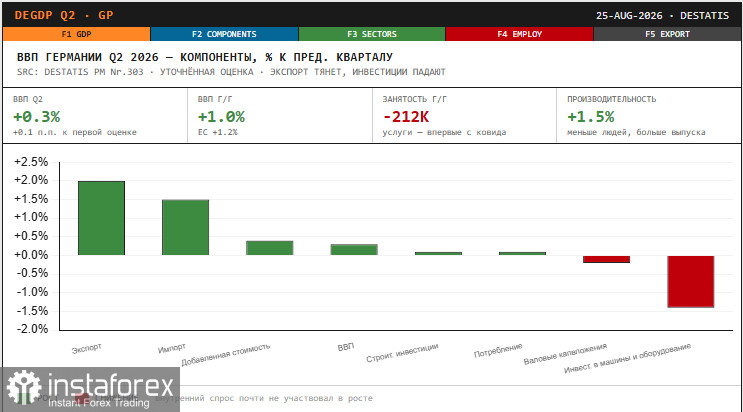The height and width of the screenshot is (412, 743).
Task: Click the ЕС +1.2% note
Action: [217, 132]
